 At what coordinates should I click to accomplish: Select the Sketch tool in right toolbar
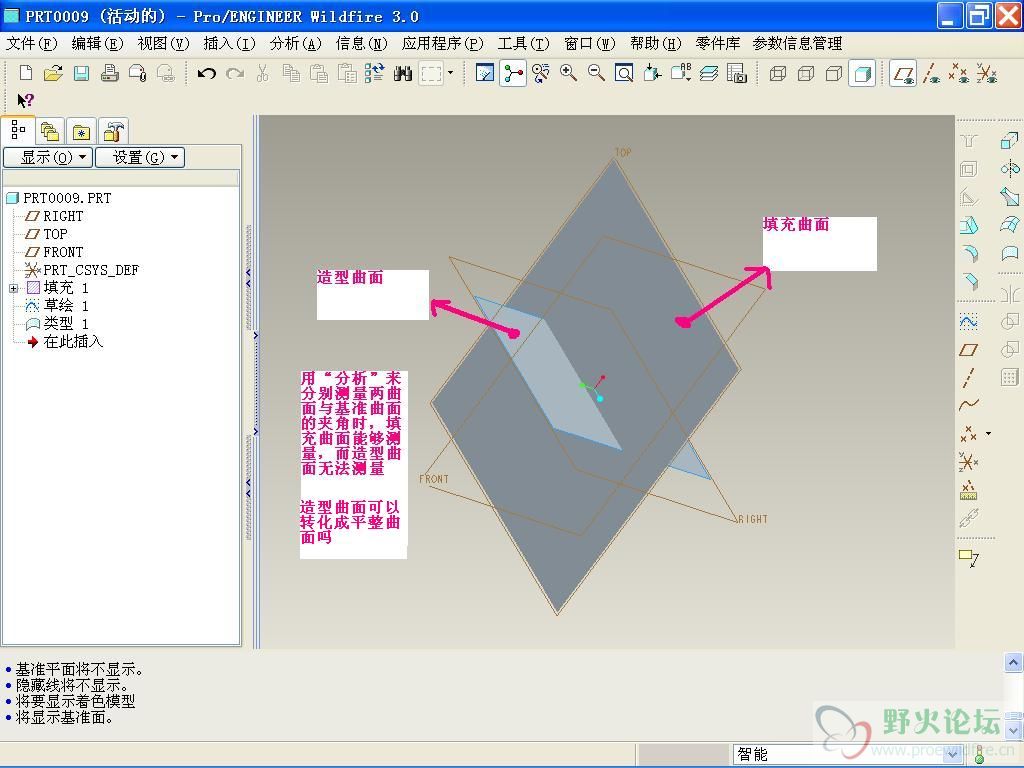pos(968,322)
